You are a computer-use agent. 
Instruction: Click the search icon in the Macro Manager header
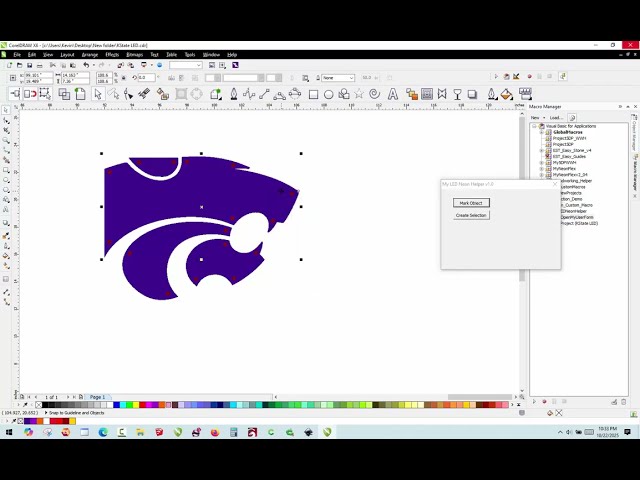(x=572, y=118)
